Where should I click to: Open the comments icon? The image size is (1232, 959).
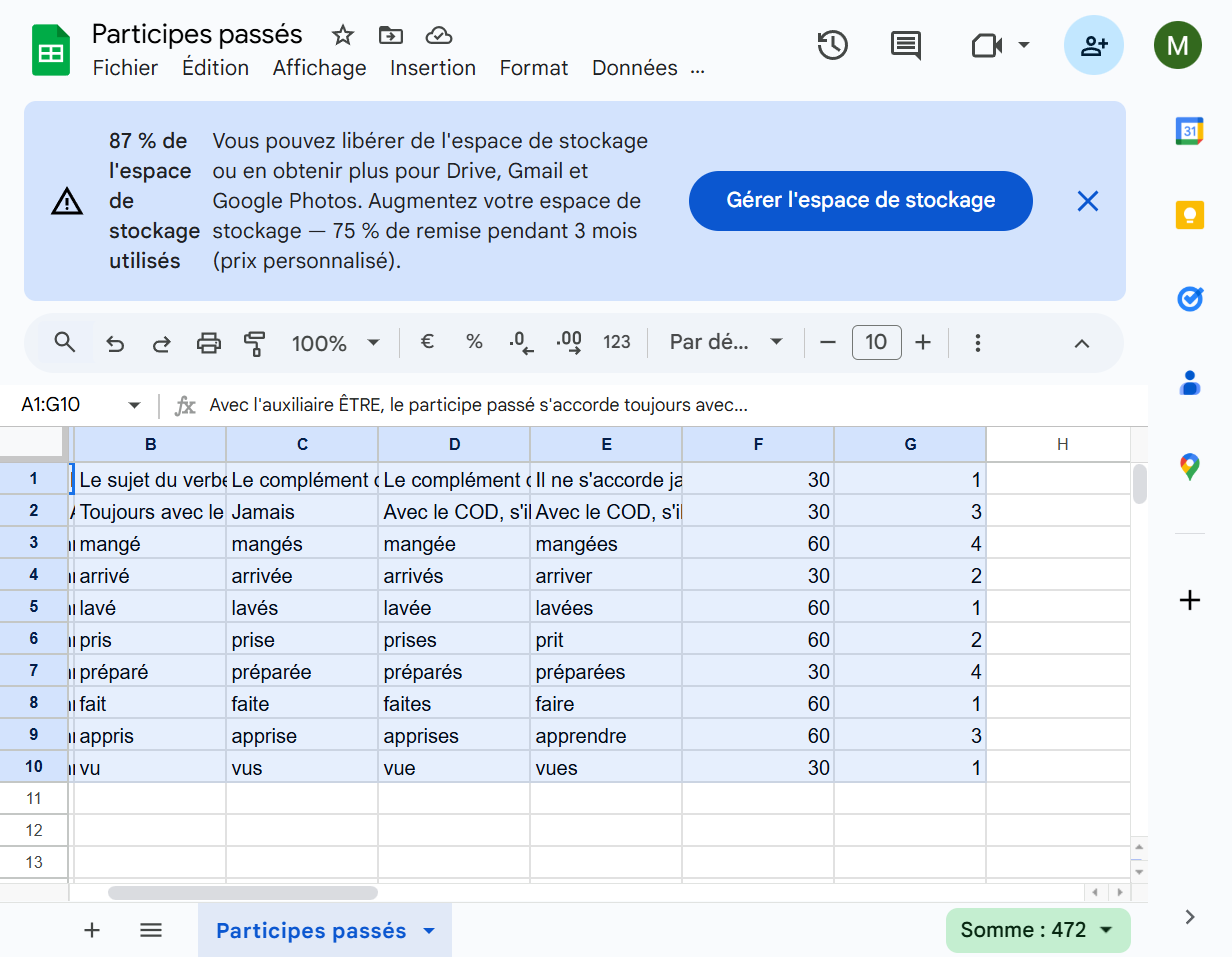point(906,45)
